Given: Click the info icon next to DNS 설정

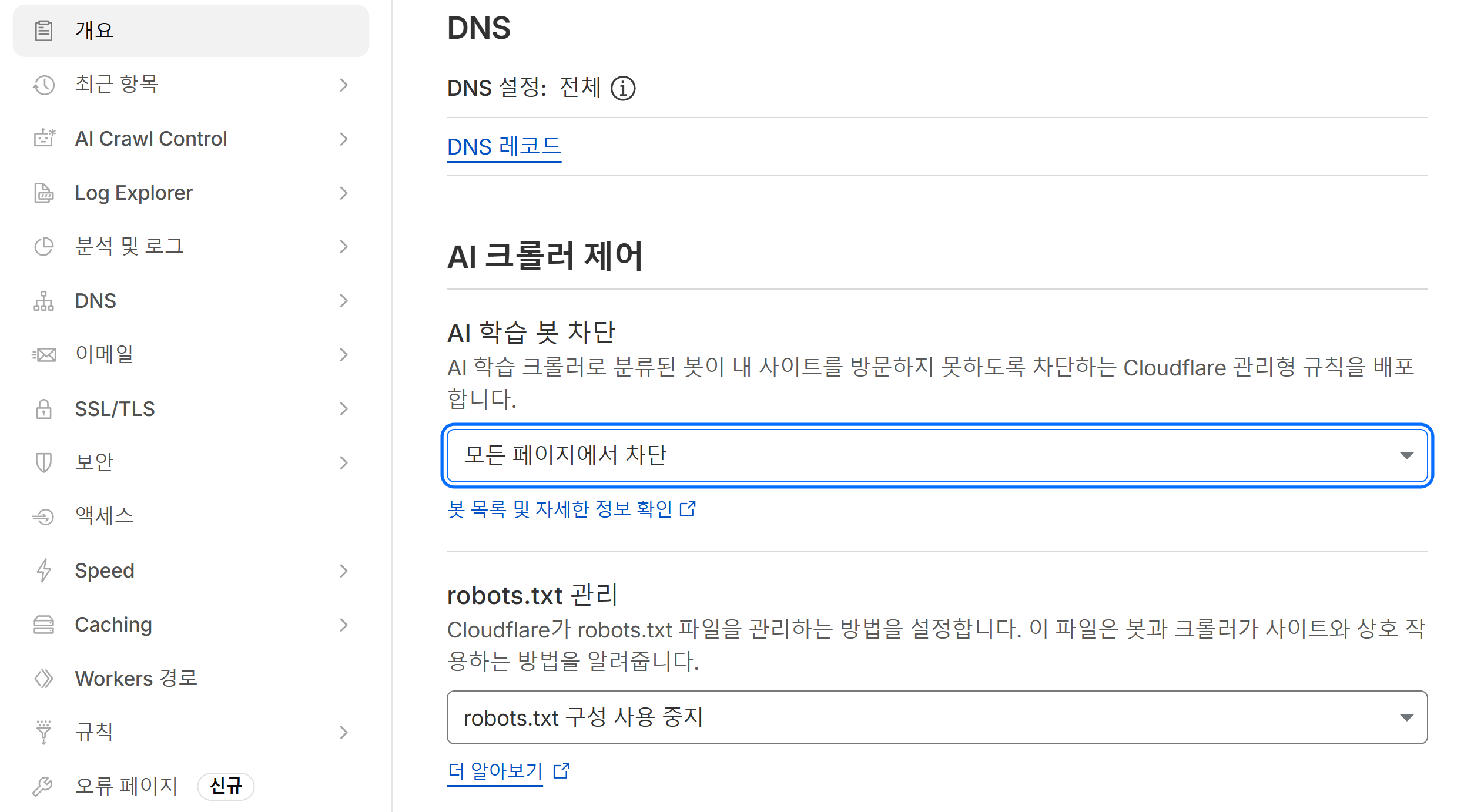Looking at the screenshot, I should point(623,89).
